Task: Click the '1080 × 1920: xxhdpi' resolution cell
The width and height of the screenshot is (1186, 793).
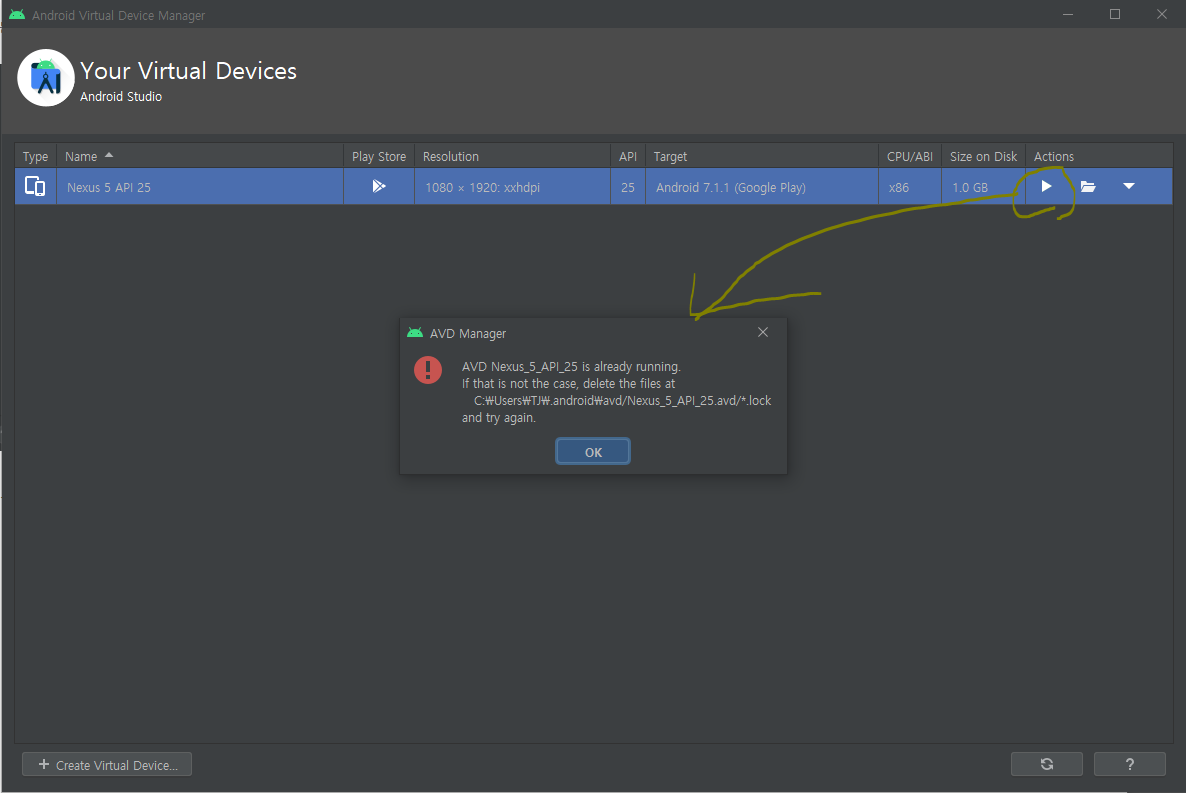Action: [x=512, y=187]
